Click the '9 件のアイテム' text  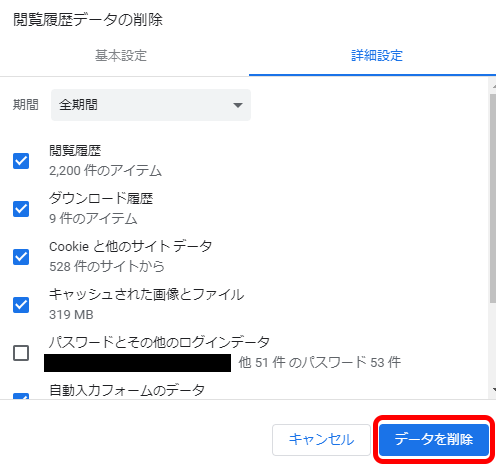click(x=93, y=219)
